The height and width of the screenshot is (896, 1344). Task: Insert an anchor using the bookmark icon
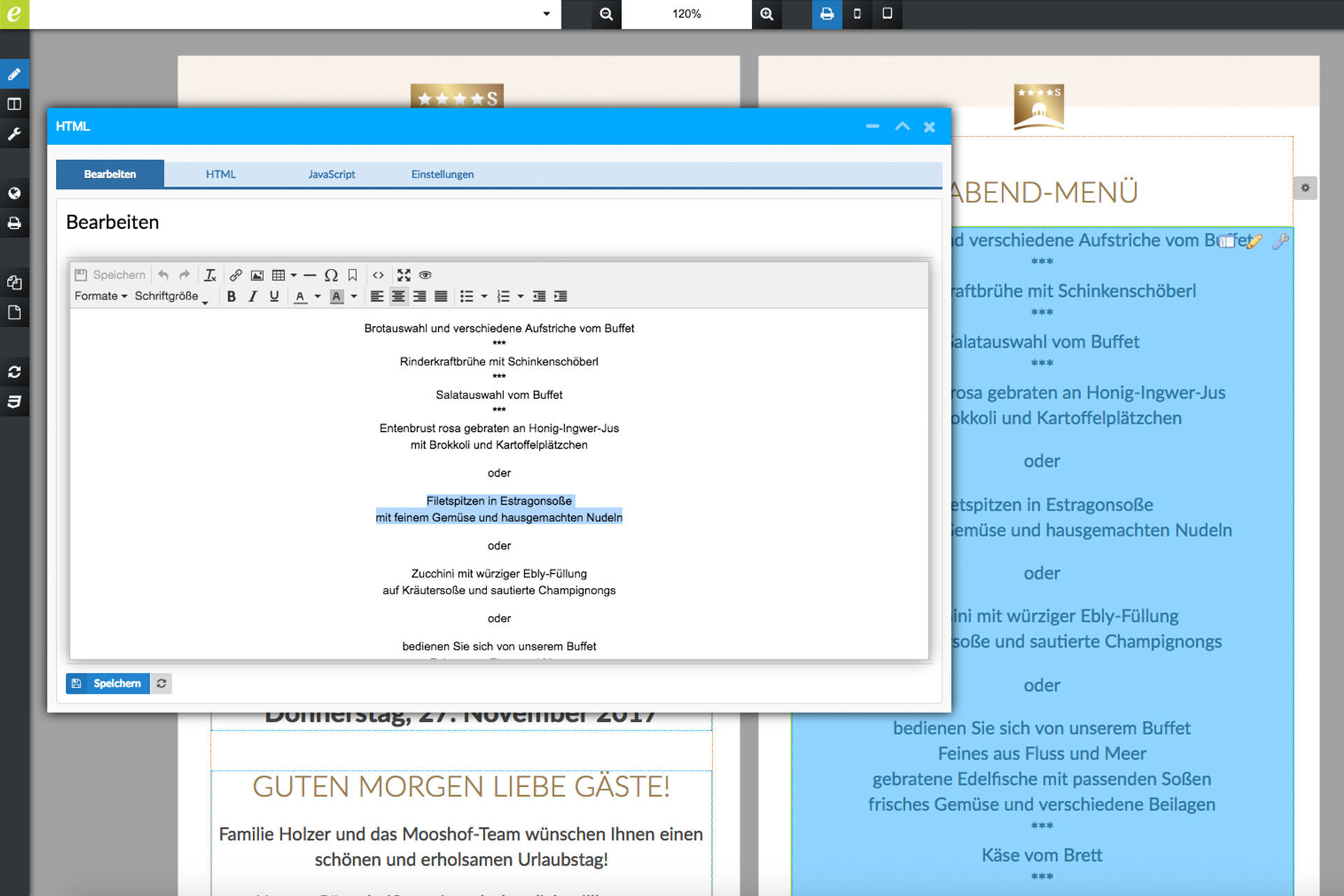pyautogui.click(x=353, y=275)
